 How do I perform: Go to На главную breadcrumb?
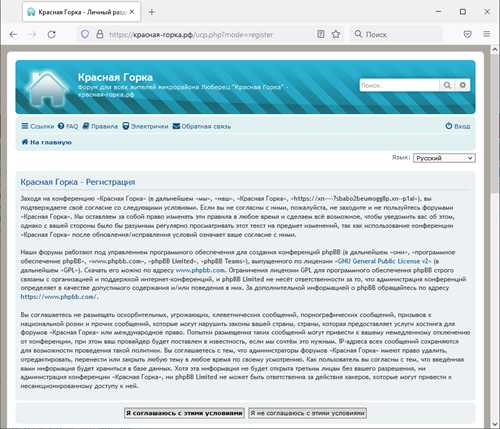pyautogui.click(x=47, y=142)
